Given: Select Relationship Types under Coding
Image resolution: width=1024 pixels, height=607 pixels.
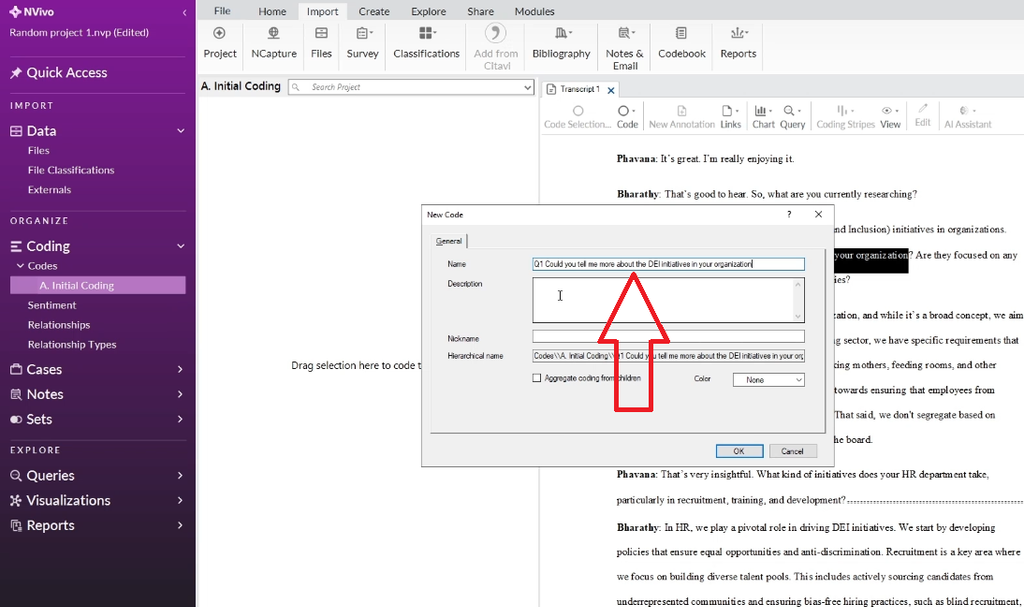Looking at the screenshot, I should click(72, 344).
